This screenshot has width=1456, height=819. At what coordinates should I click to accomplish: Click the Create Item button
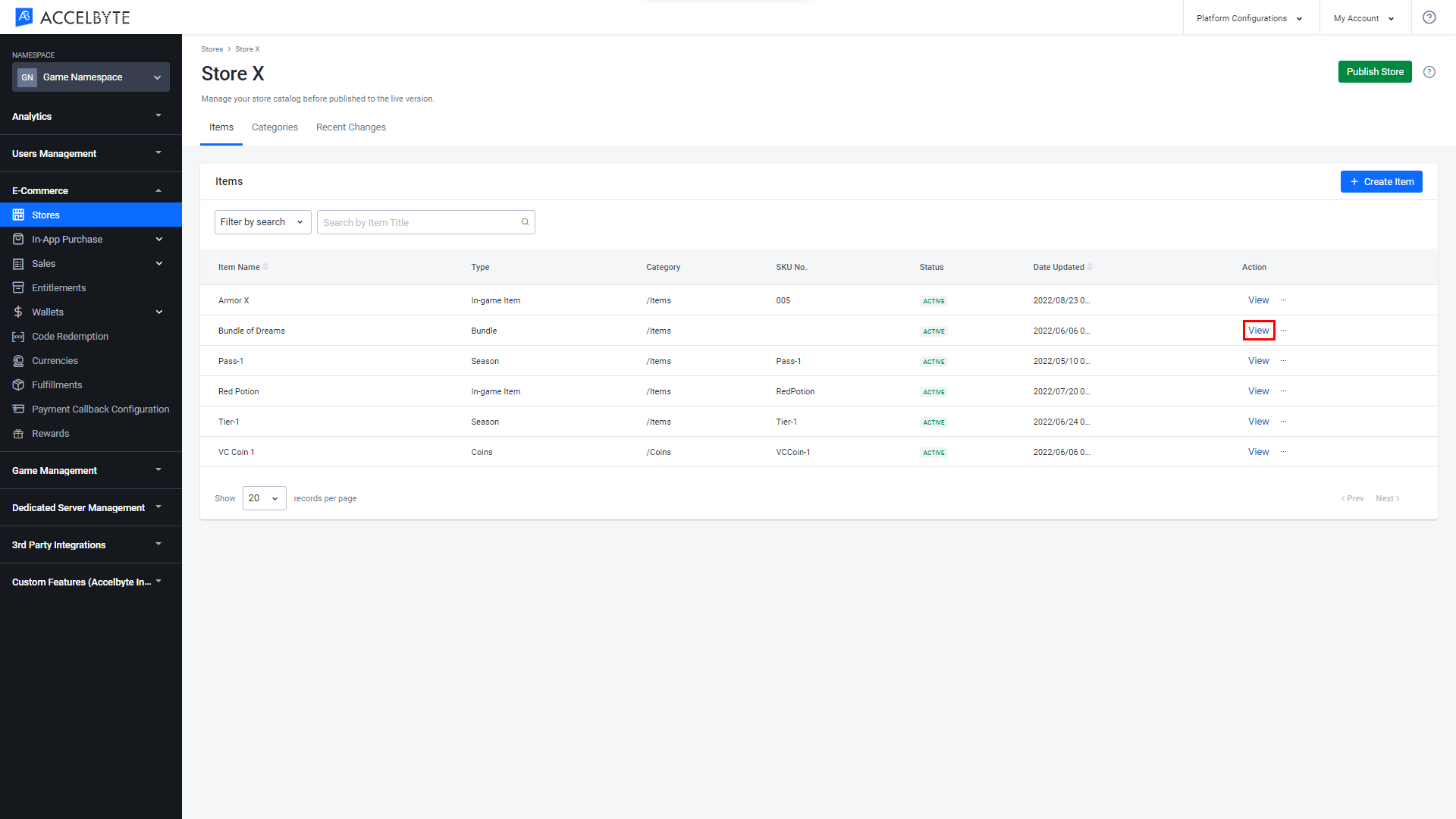pos(1382,182)
